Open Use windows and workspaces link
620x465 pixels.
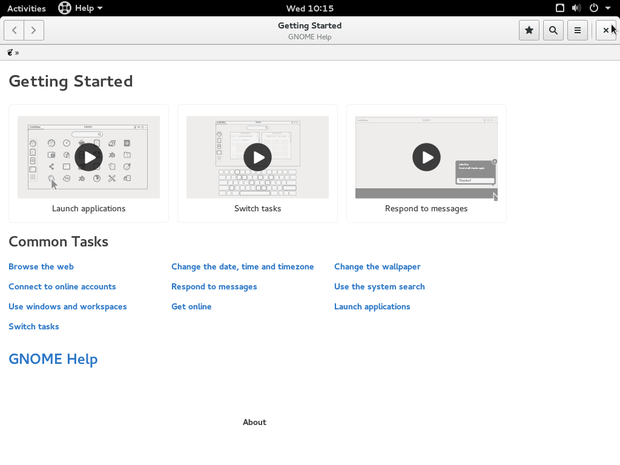pyautogui.click(x=68, y=306)
